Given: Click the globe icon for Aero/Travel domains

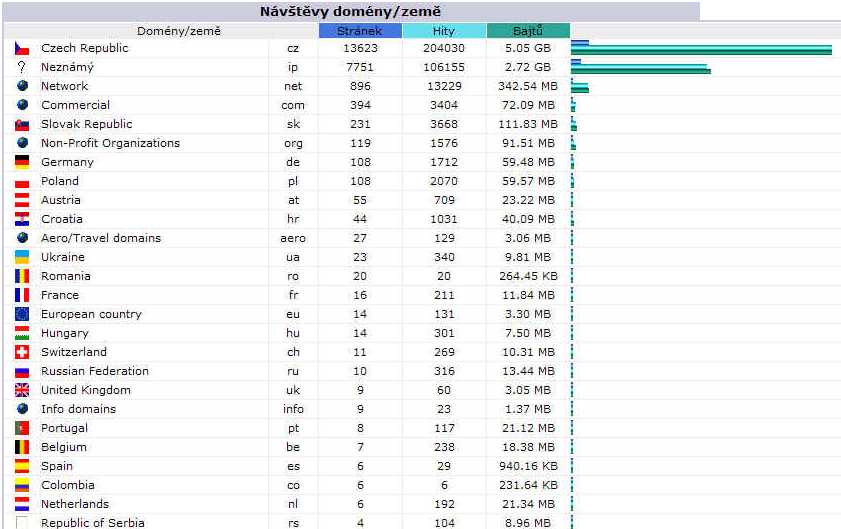Looking at the screenshot, I should tap(23, 237).
